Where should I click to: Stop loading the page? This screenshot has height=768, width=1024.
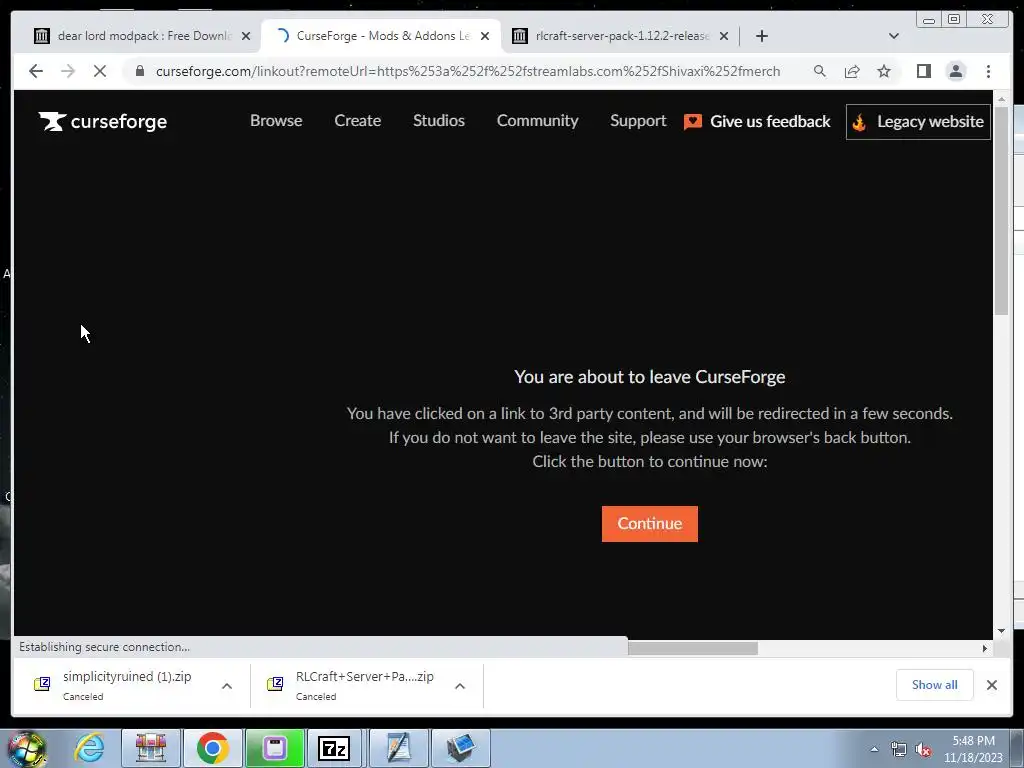click(x=100, y=71)
